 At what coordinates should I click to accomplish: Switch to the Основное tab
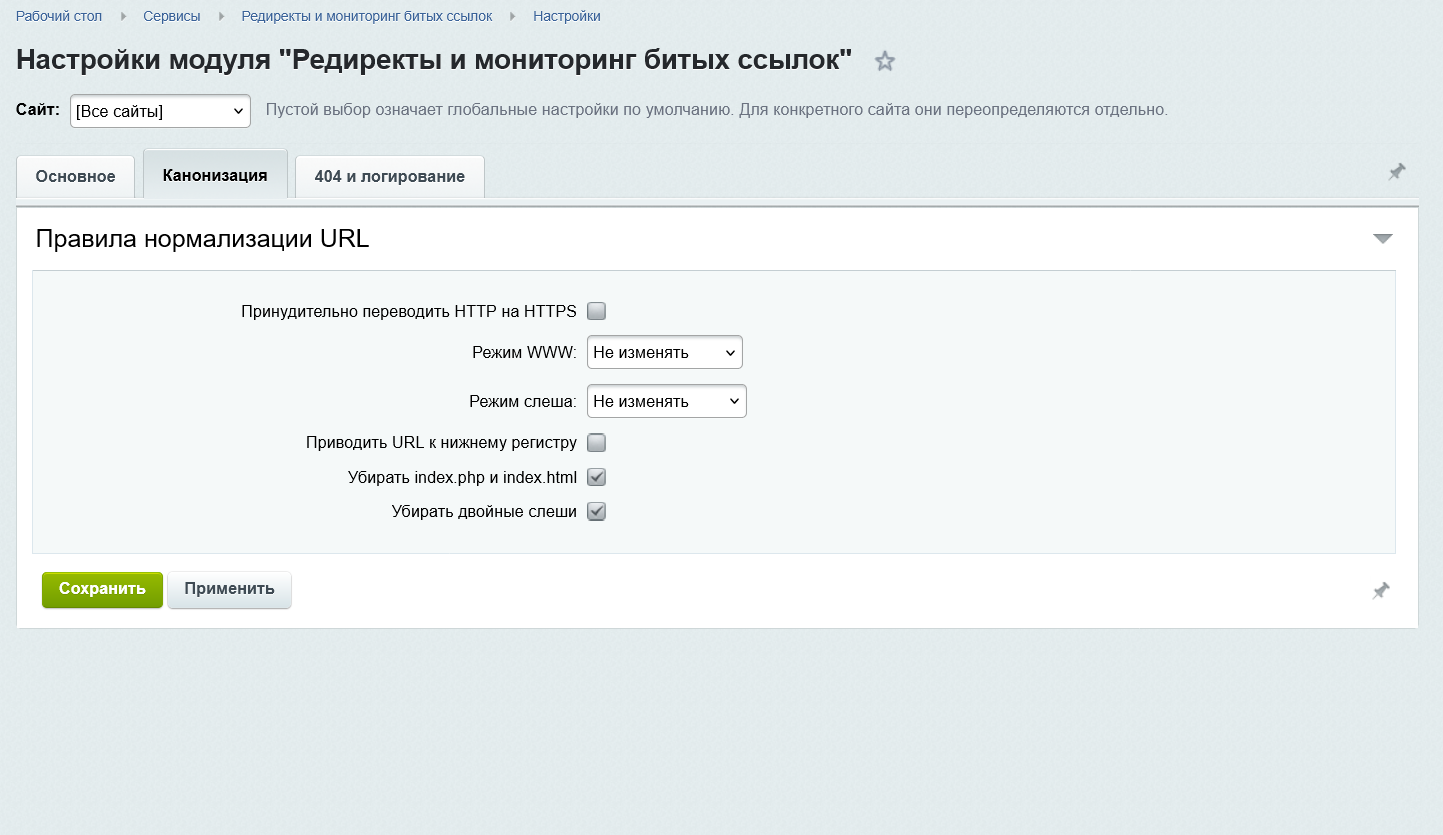(76, 177)
